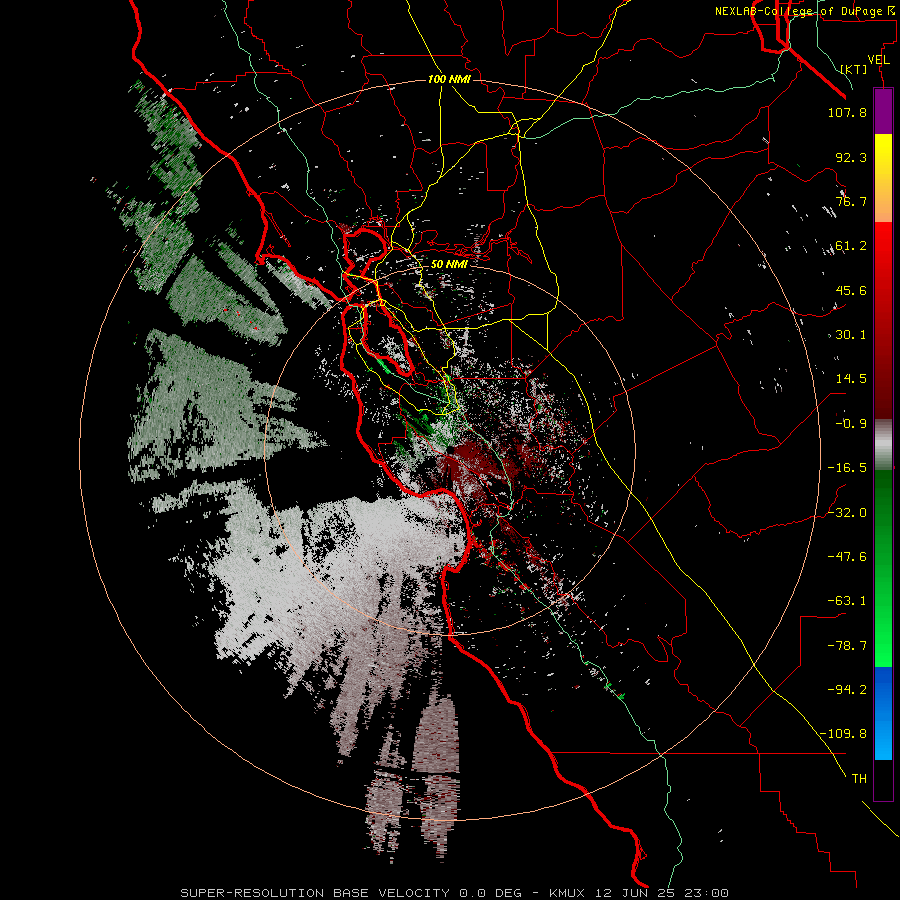
Task: Click the blue segment of the color bar
Action: coord(883,713)
